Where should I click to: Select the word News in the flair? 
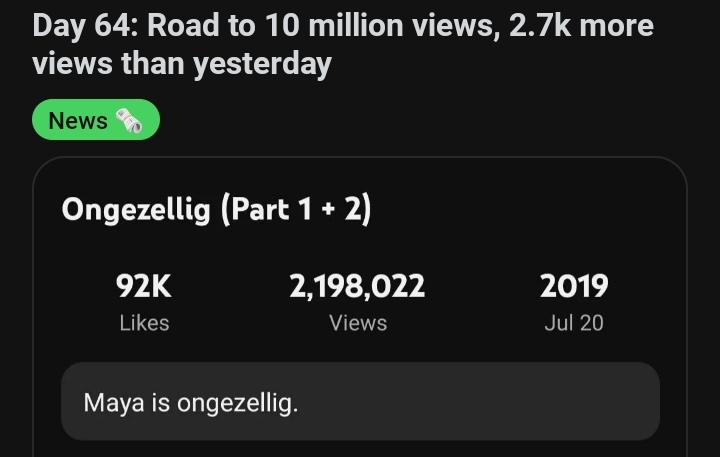[78, 121]
